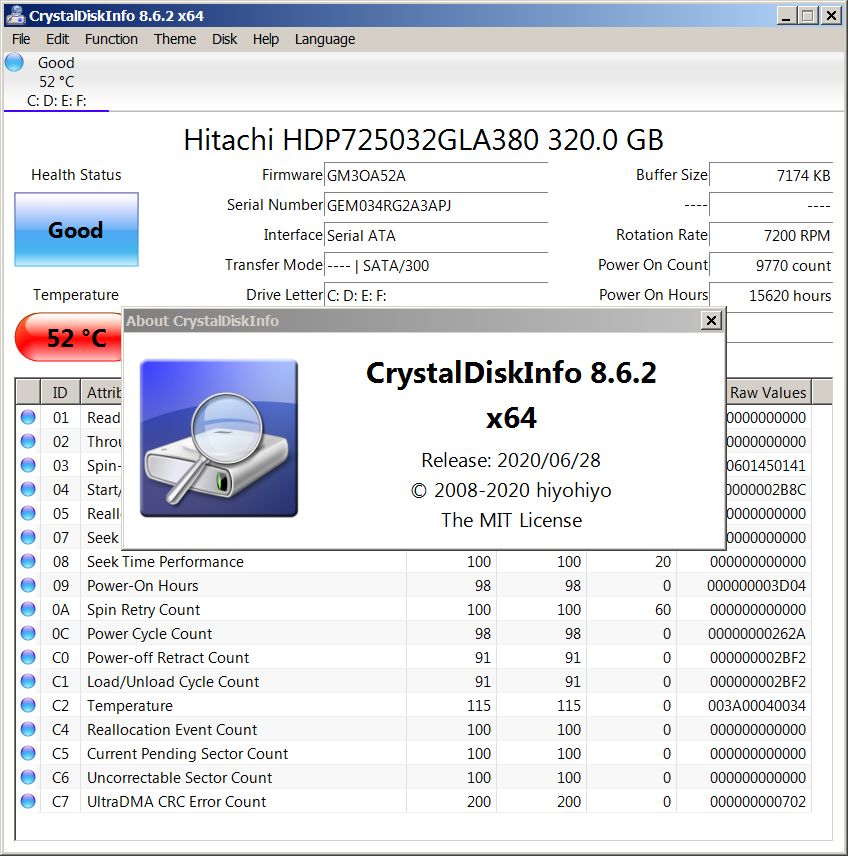Click the Power On Hours value 15620 hours
The width and height of the screenshot is (848, 856).
pyautogui.click(x=771, y=296)
